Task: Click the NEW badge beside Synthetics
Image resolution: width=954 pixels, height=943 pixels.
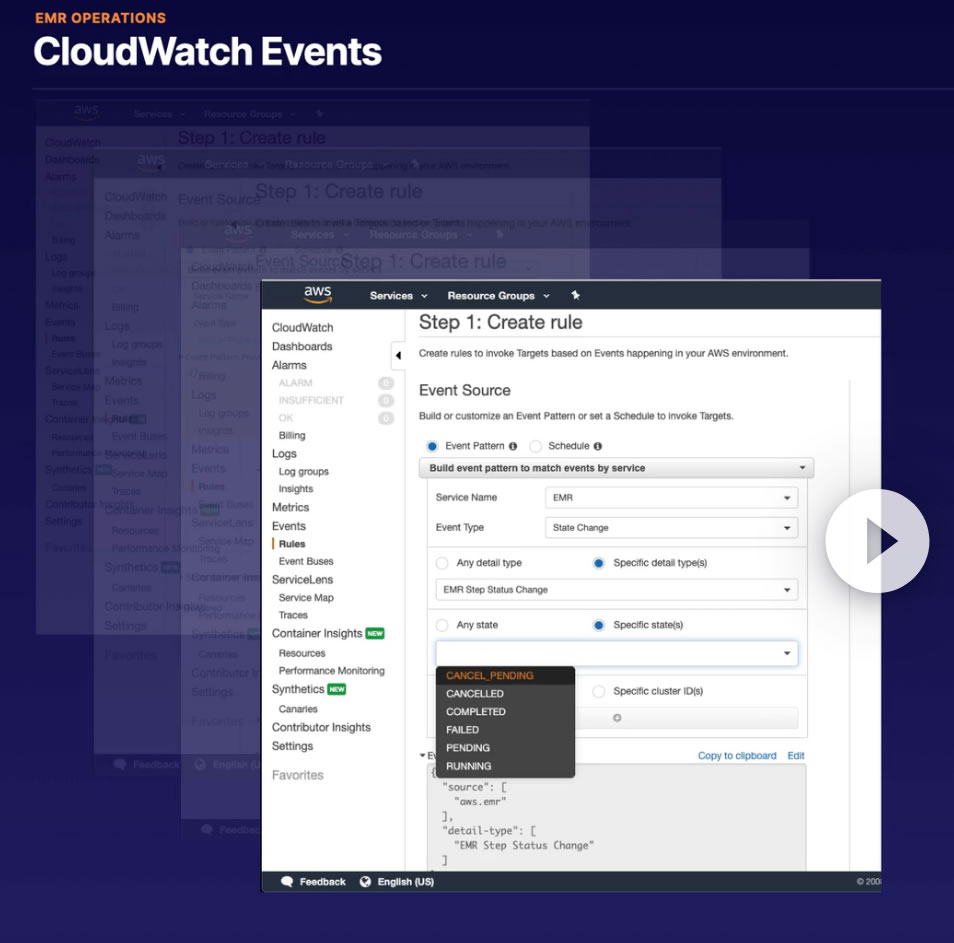Action: [x=336, y=689]
